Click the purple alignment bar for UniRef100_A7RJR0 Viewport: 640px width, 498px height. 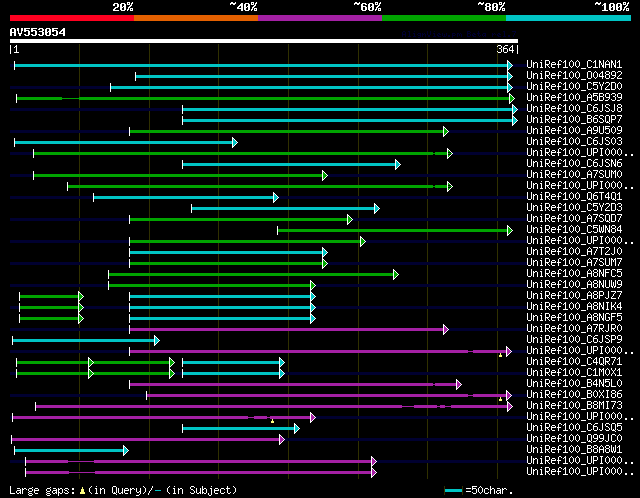289,329
